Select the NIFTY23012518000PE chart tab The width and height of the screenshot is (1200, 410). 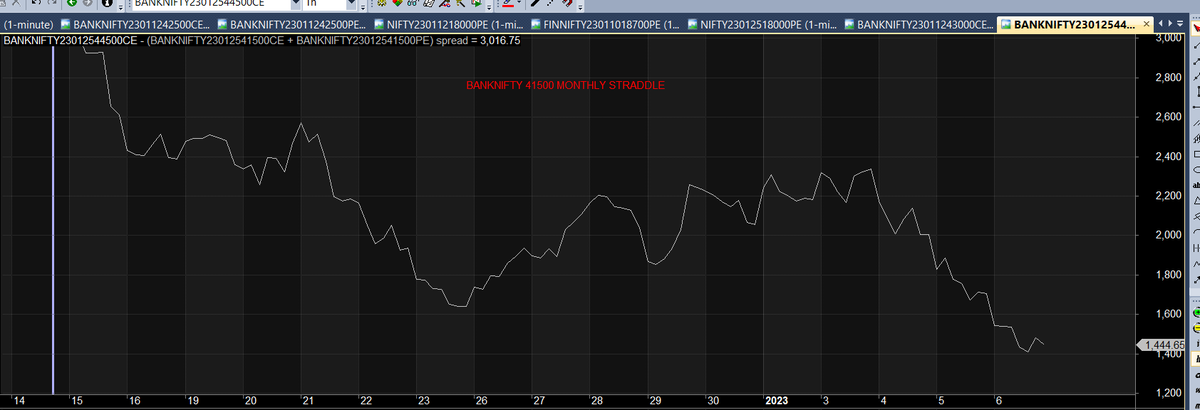coord(763,24)
